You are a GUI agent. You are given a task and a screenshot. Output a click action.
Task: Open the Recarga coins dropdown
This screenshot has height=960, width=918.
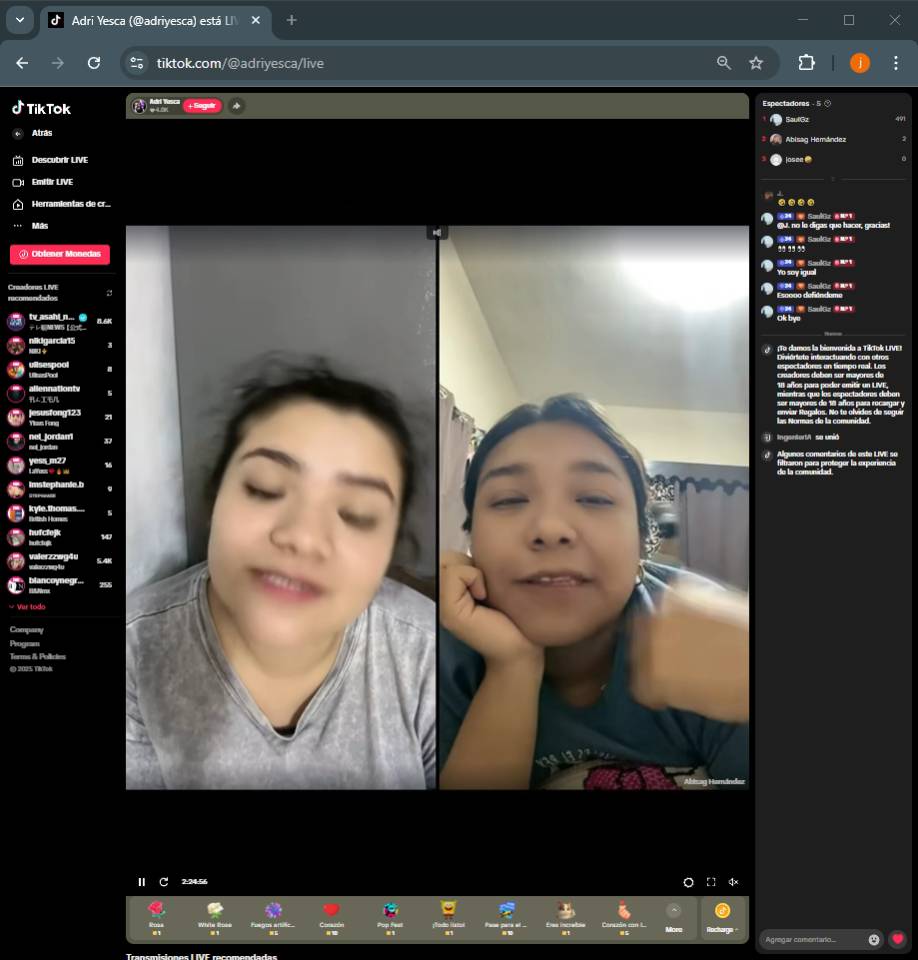tap(722, 916)
